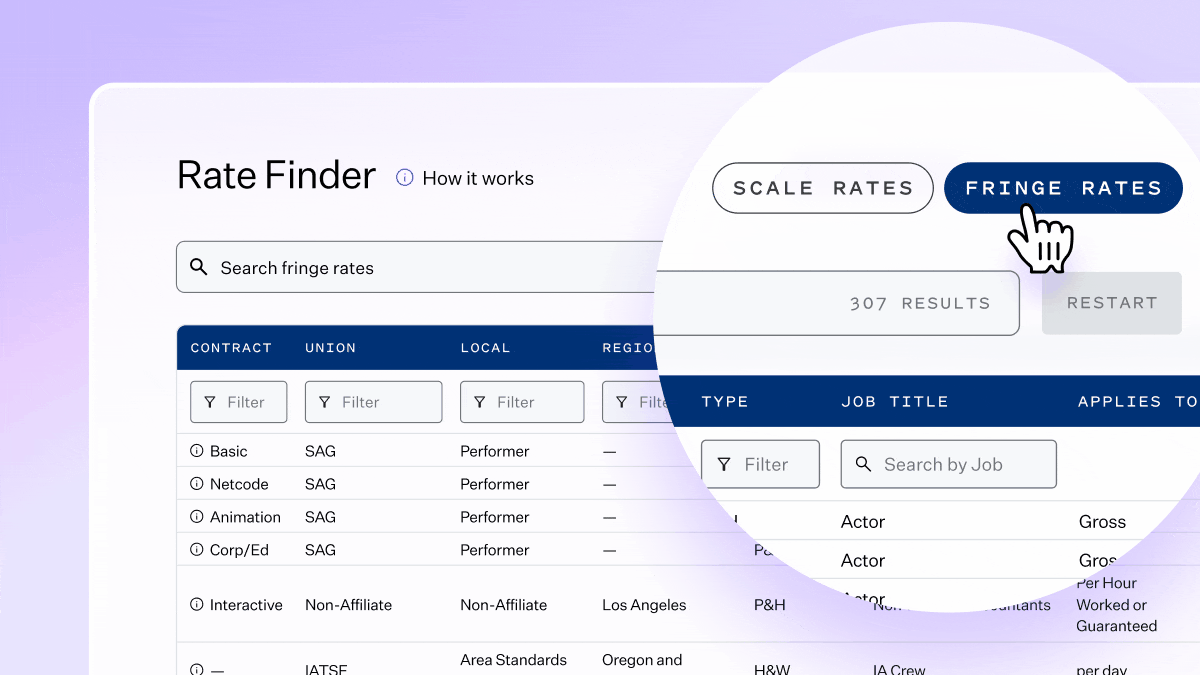Select the Fringe Rates tab
This screenshot has width=1200, height=675.
coord(1063,187)
